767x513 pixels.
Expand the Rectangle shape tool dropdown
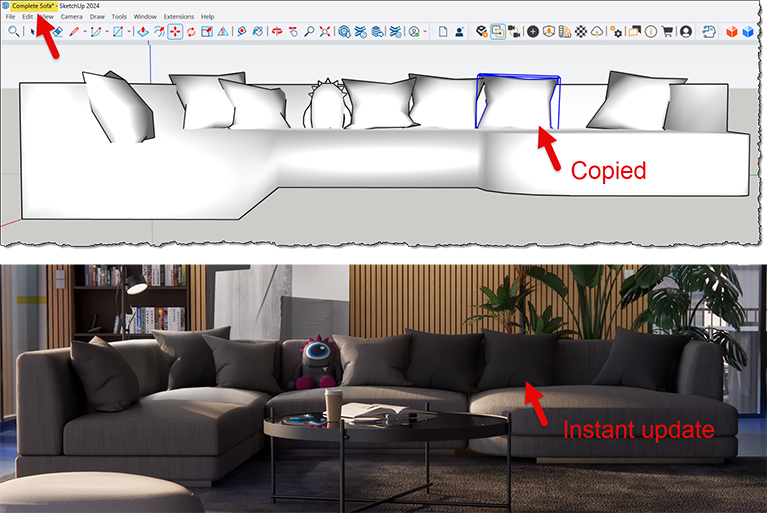tap(130, 32)
